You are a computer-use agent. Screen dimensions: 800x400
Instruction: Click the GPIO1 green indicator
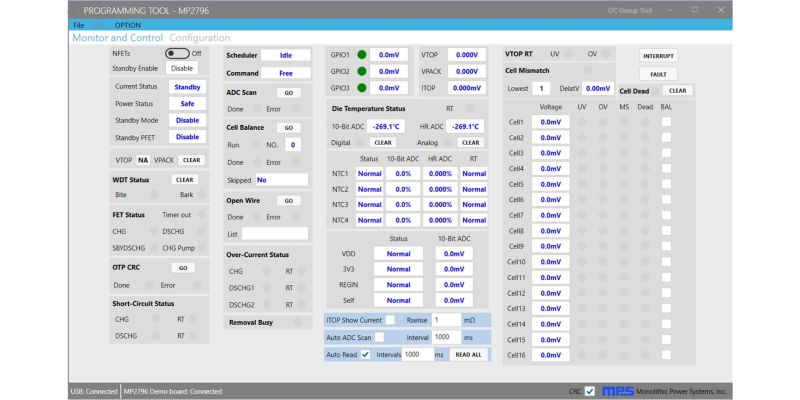[x=362, y=55]
